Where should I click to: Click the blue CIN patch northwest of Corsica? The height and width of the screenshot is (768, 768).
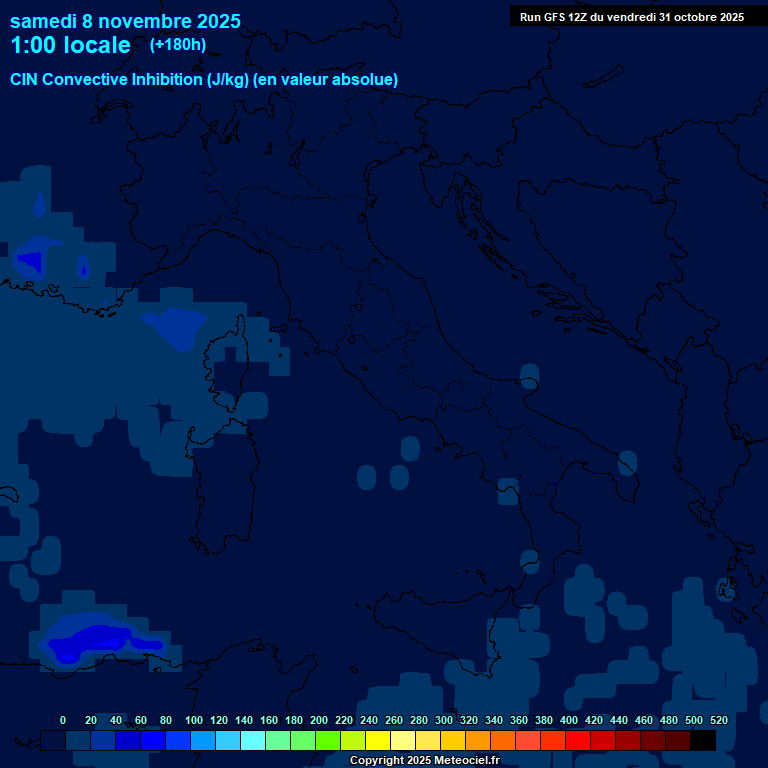[x=175, y=326]
